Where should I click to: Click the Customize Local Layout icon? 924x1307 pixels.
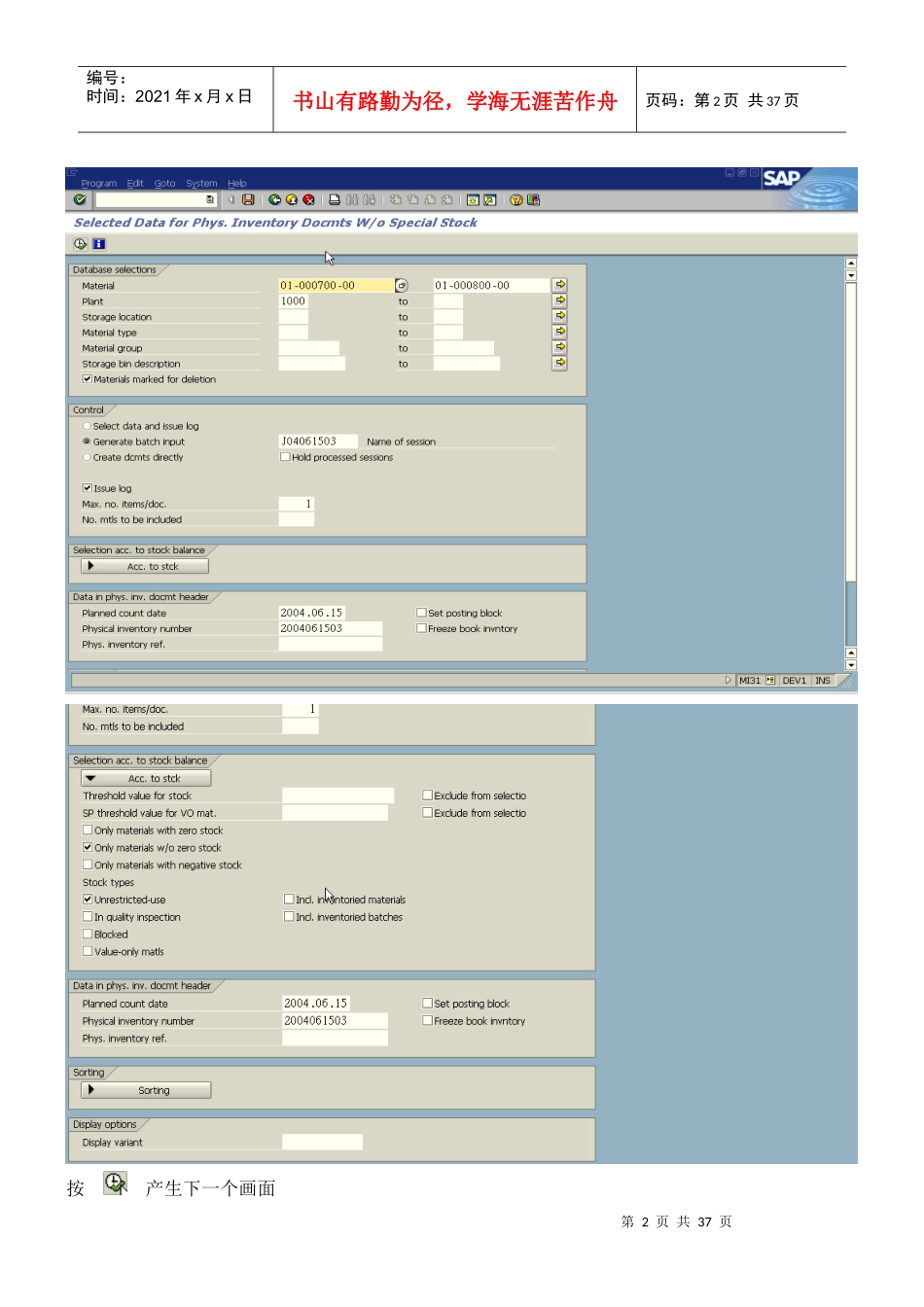533,199
